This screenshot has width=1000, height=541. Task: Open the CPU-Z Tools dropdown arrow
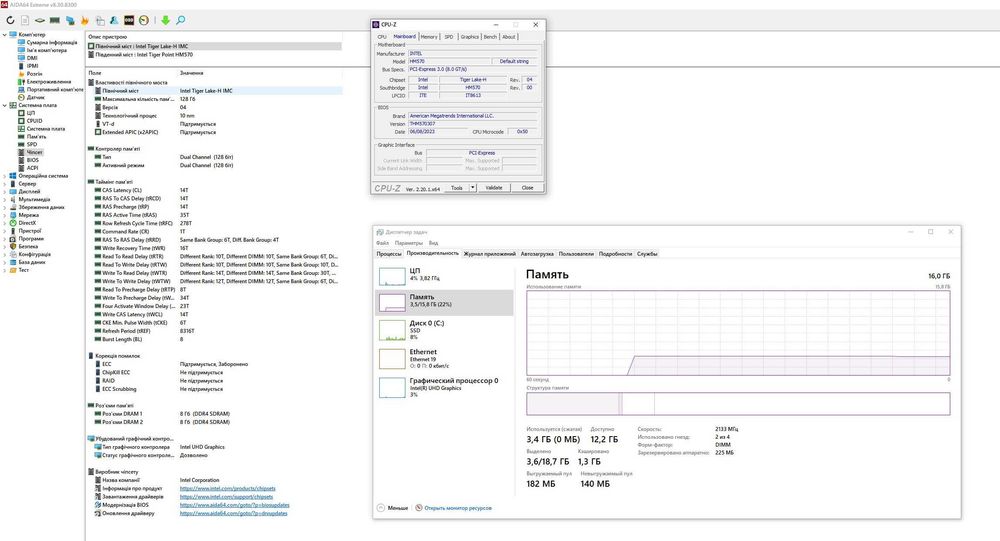473,188
